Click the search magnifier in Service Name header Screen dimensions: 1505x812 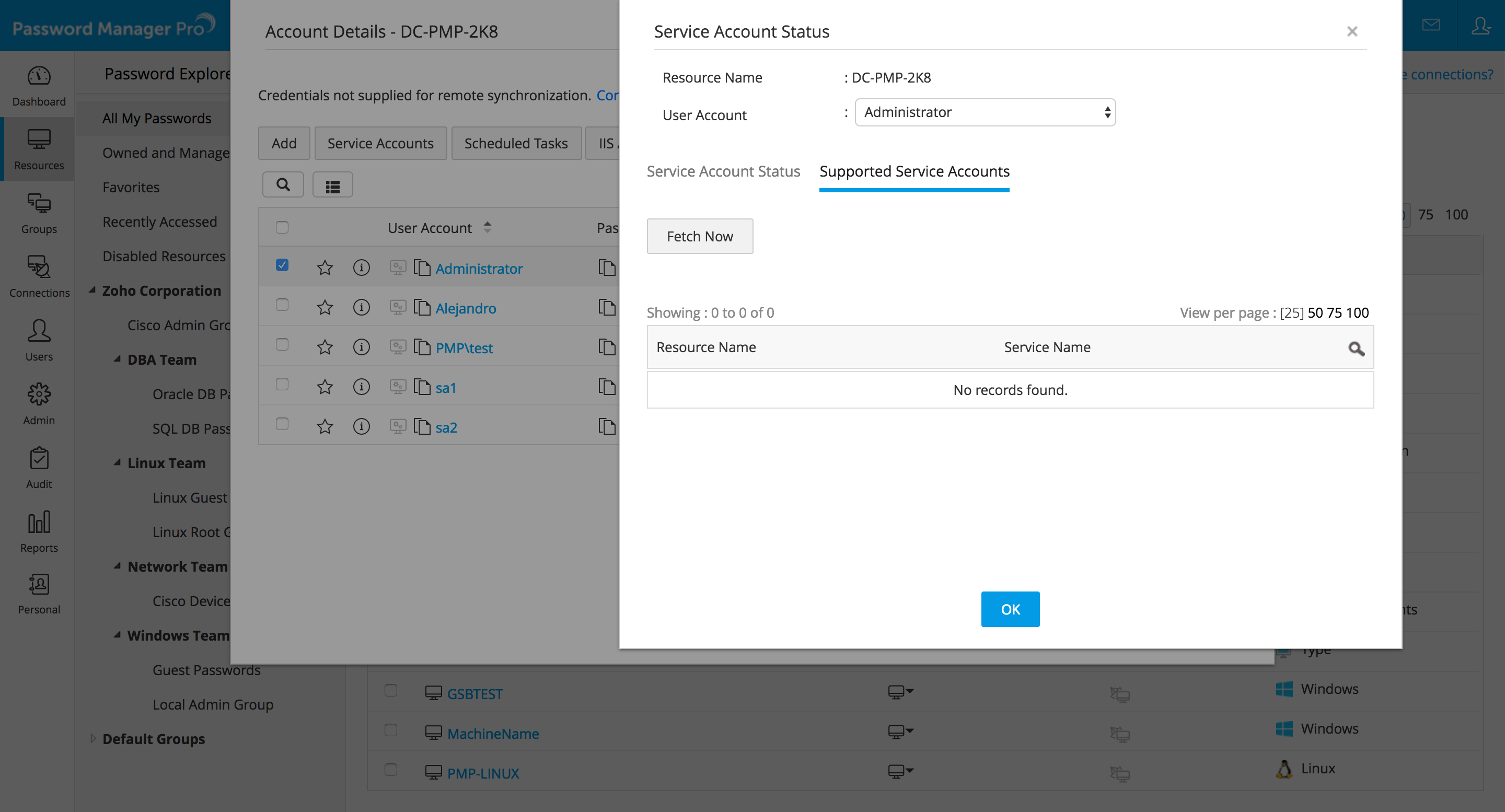coord(1356,349)
